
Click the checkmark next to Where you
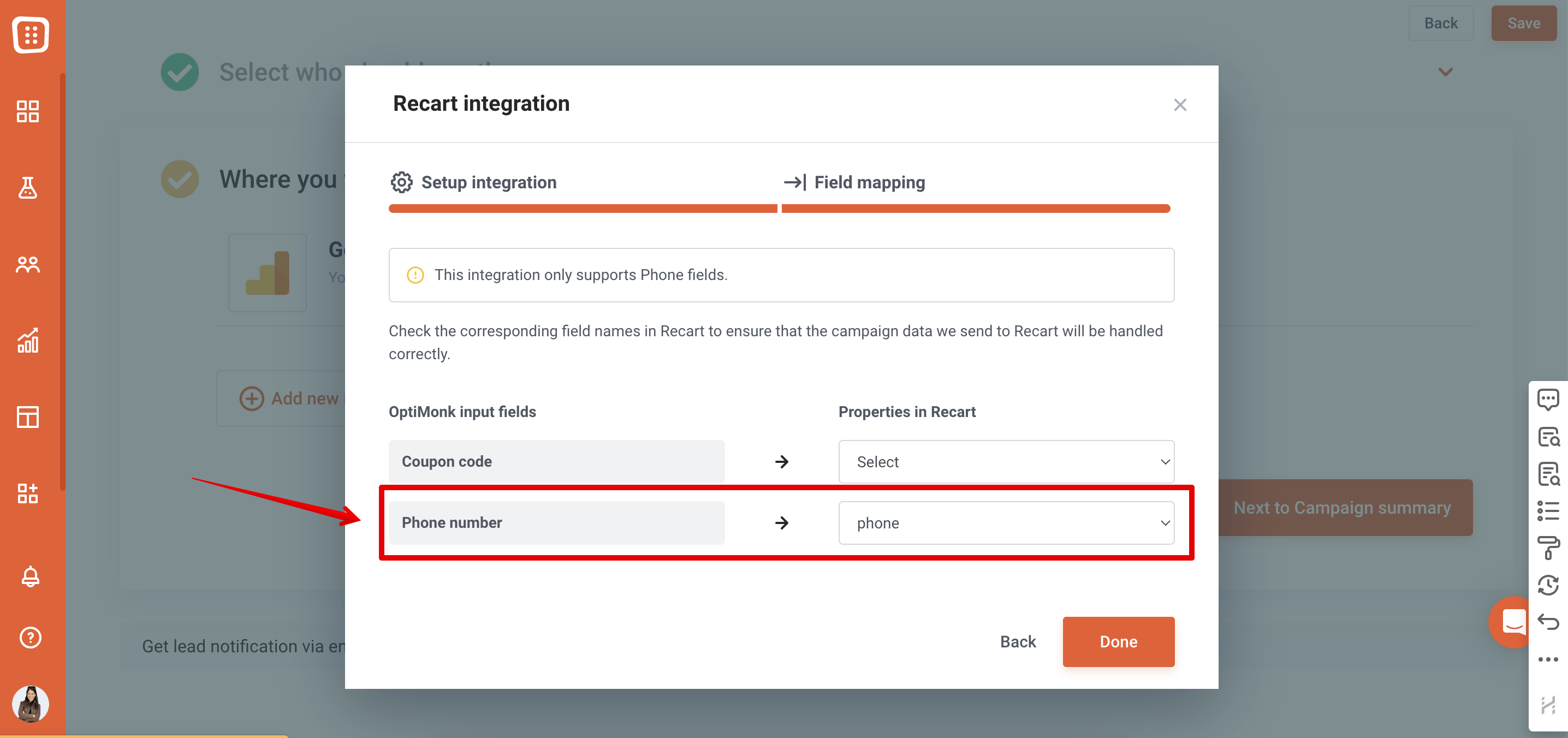[180, 179]
